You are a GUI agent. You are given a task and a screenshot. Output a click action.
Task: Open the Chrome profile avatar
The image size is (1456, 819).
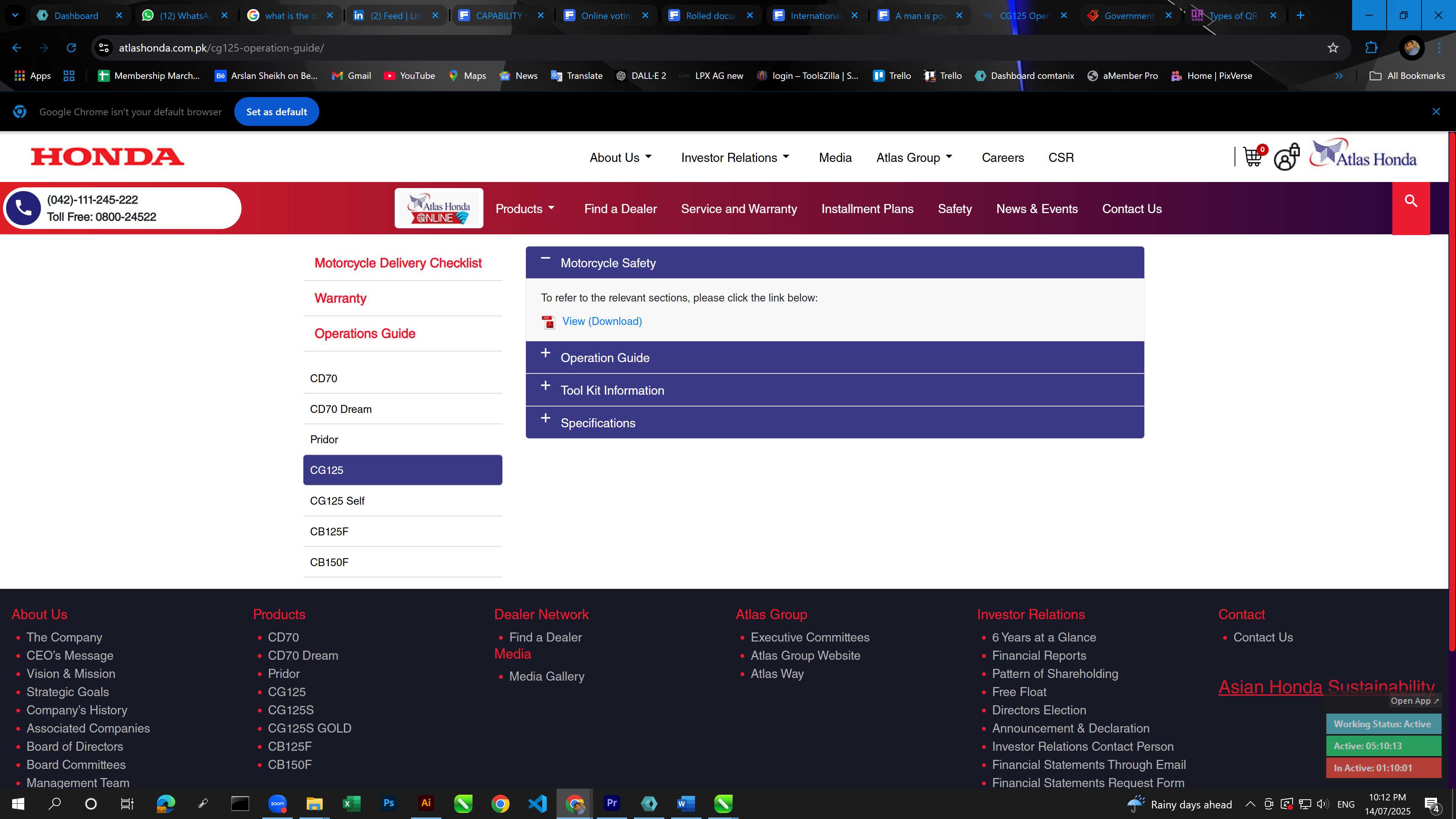click(1411, 48)
